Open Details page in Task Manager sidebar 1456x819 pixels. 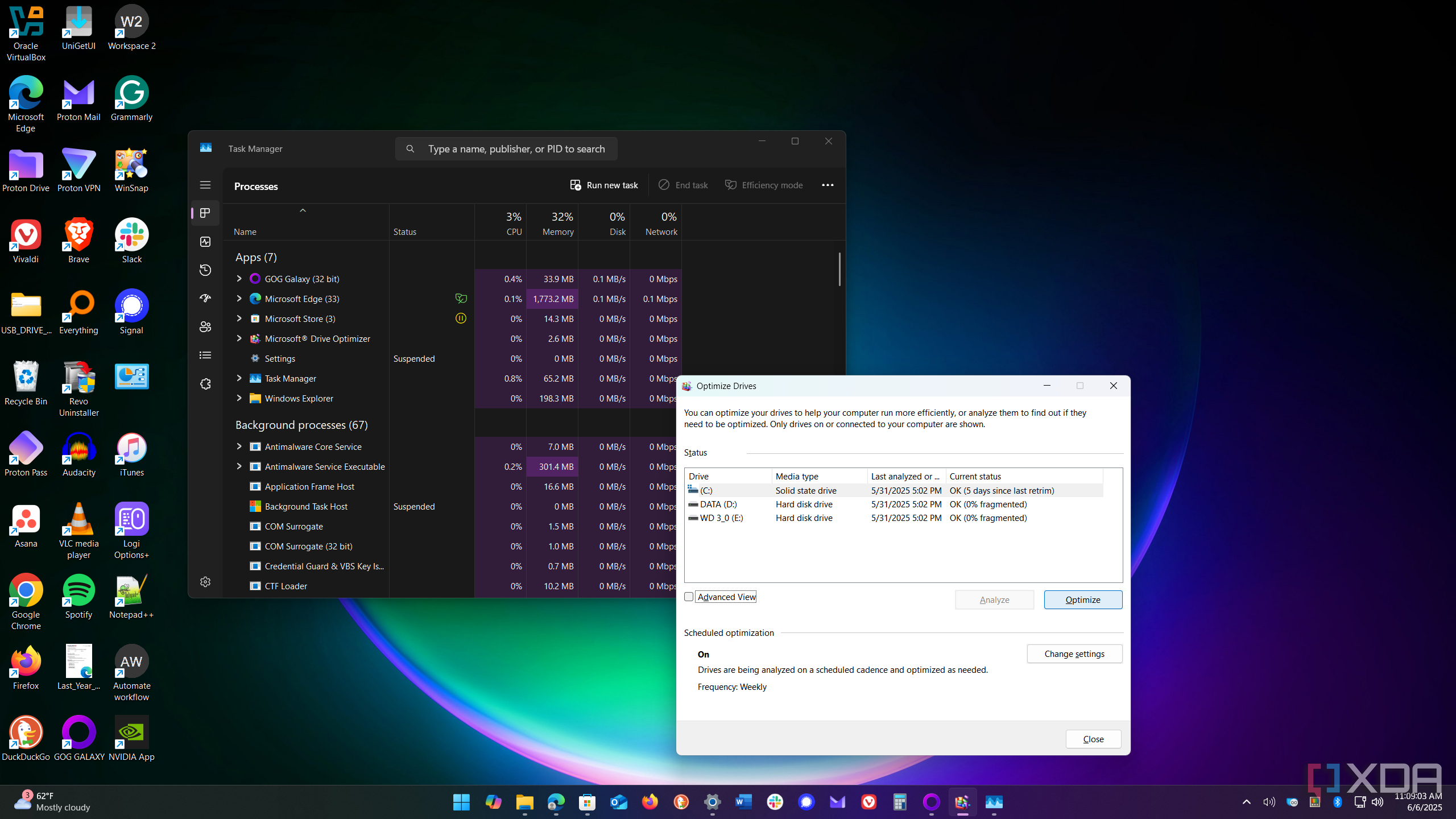coord(205,355)
